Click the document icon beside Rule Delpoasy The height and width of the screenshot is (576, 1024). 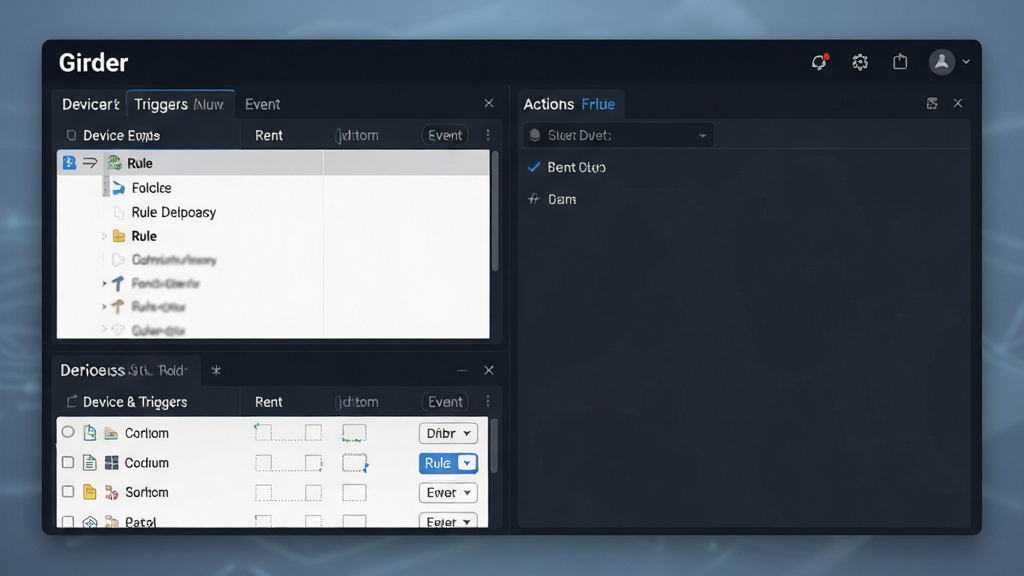119,212
